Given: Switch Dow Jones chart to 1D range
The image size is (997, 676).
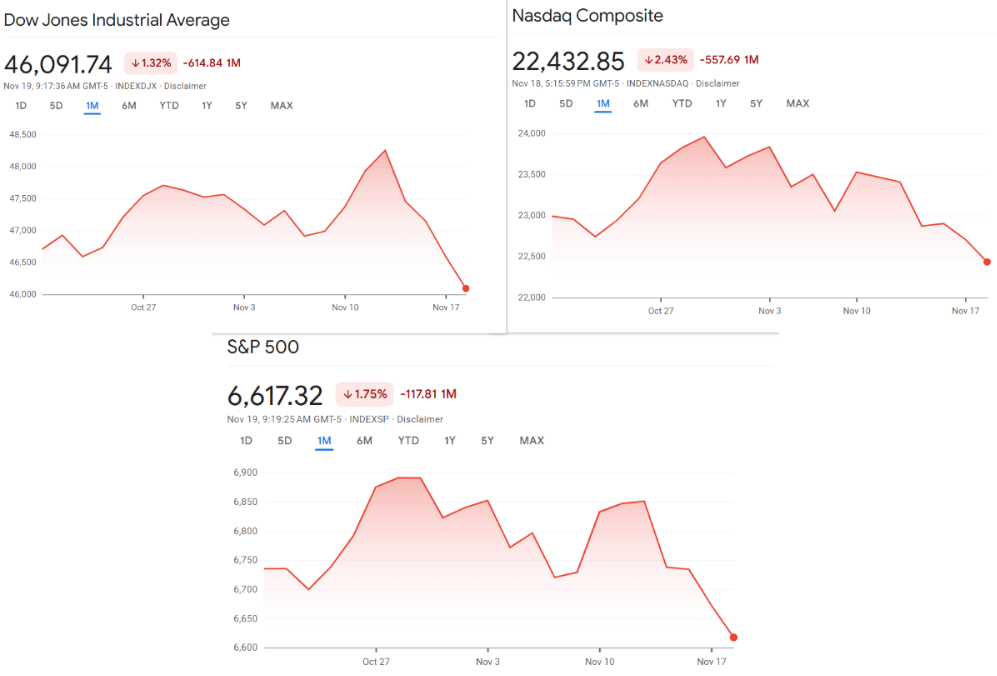Looking at the screenshot, I should (x=21, y=106).
